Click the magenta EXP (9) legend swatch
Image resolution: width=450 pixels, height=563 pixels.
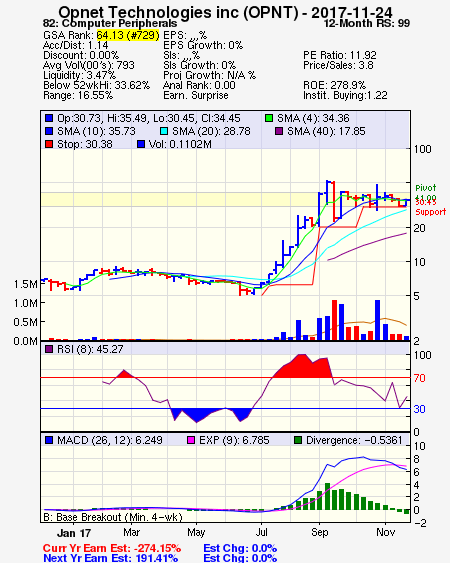click(x=191, y=440)
